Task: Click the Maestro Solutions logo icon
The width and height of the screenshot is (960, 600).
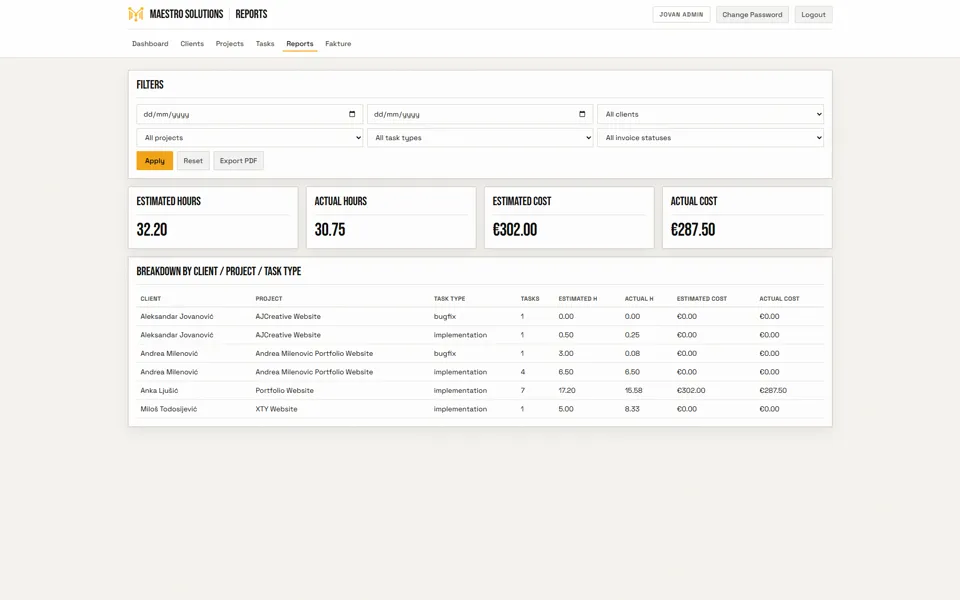Action: [135, 14]
